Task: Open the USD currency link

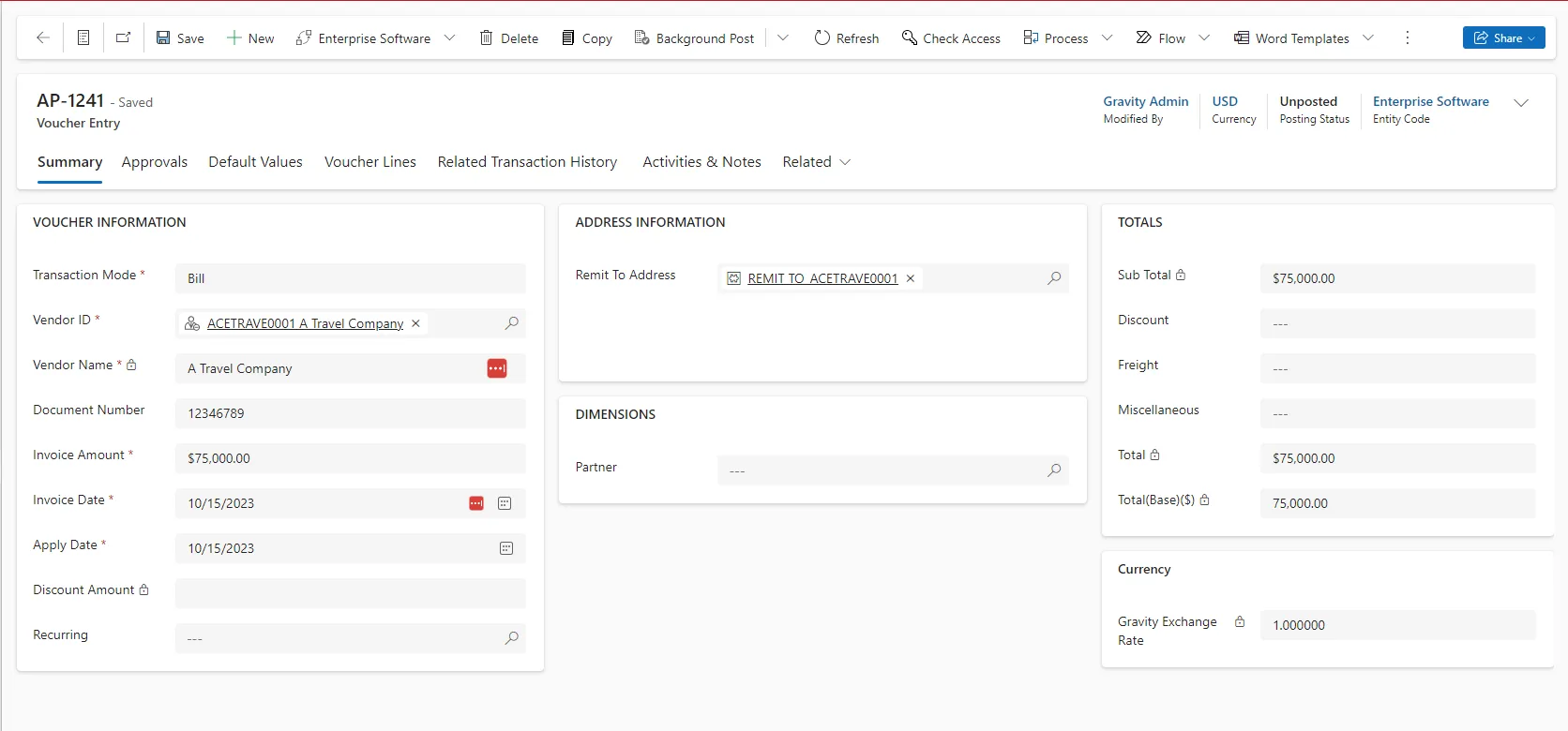Action: tap(1225, 101)
